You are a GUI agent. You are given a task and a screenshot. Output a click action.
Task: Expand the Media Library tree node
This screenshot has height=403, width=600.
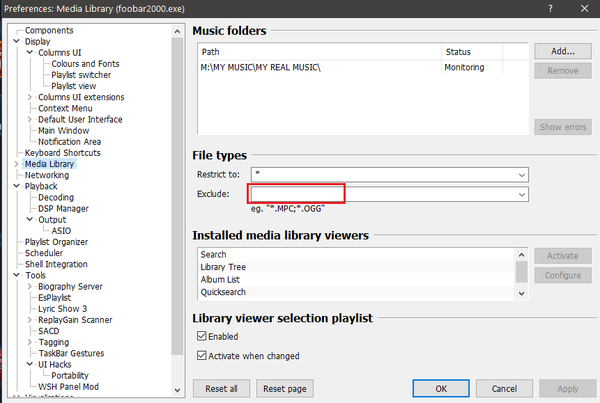click(x=17, y=164)
